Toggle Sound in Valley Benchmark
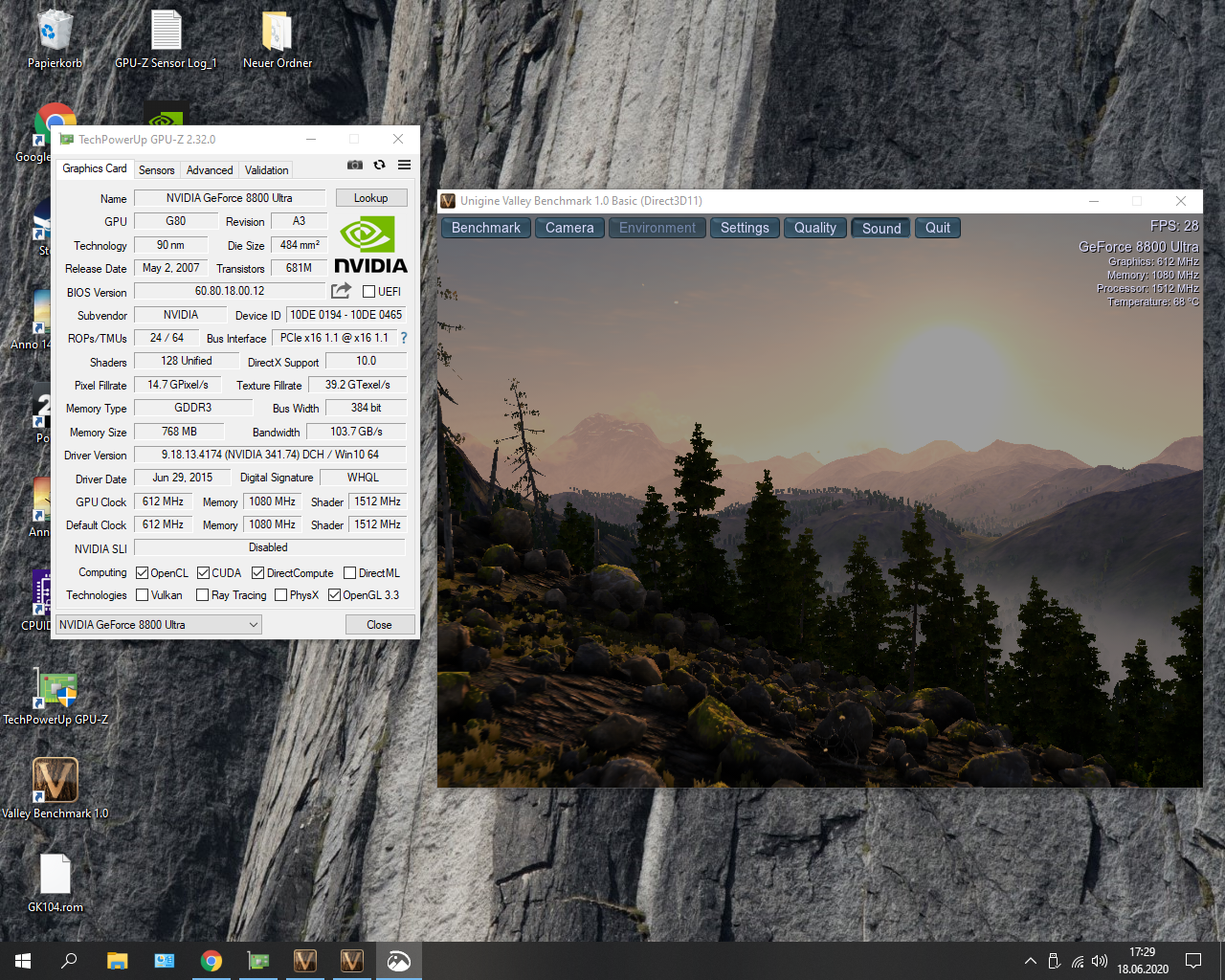1225x980 pixels. pyautogui.click(x=881, y=228)
